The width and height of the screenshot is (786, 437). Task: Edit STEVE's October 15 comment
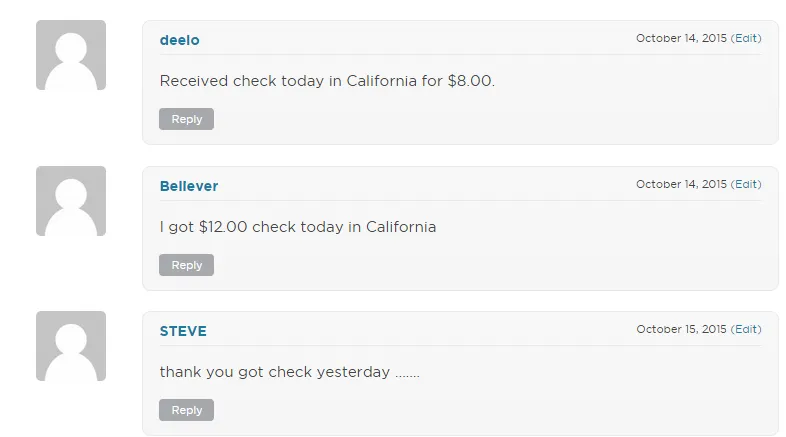click(746, 329)
